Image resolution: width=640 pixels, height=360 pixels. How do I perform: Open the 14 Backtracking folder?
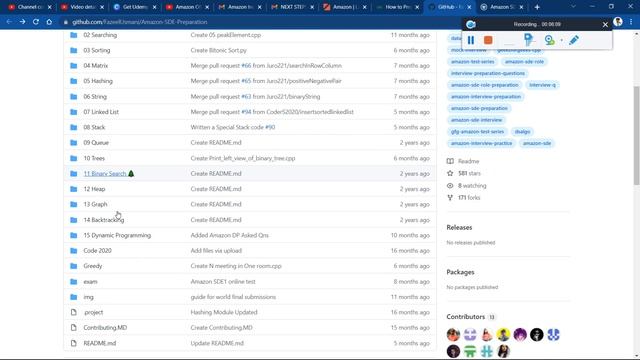pos(104,220)
